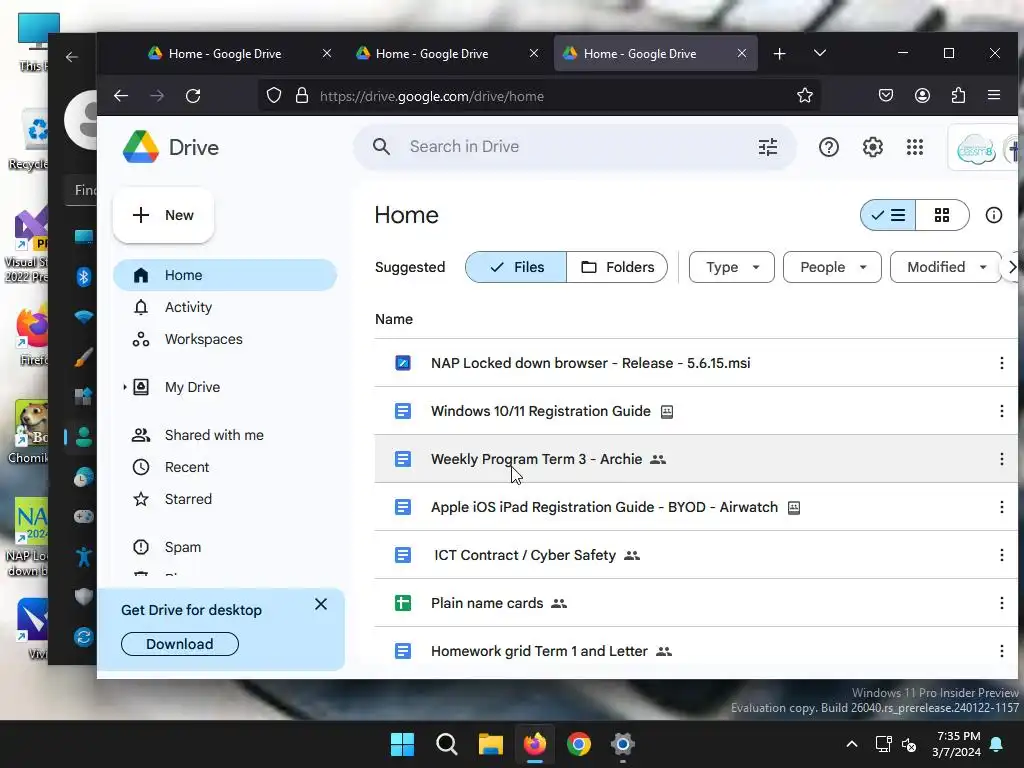This screenshot has width=1024, height=768.
Task: Reload the current Drive page
Action: coord(193,96)
